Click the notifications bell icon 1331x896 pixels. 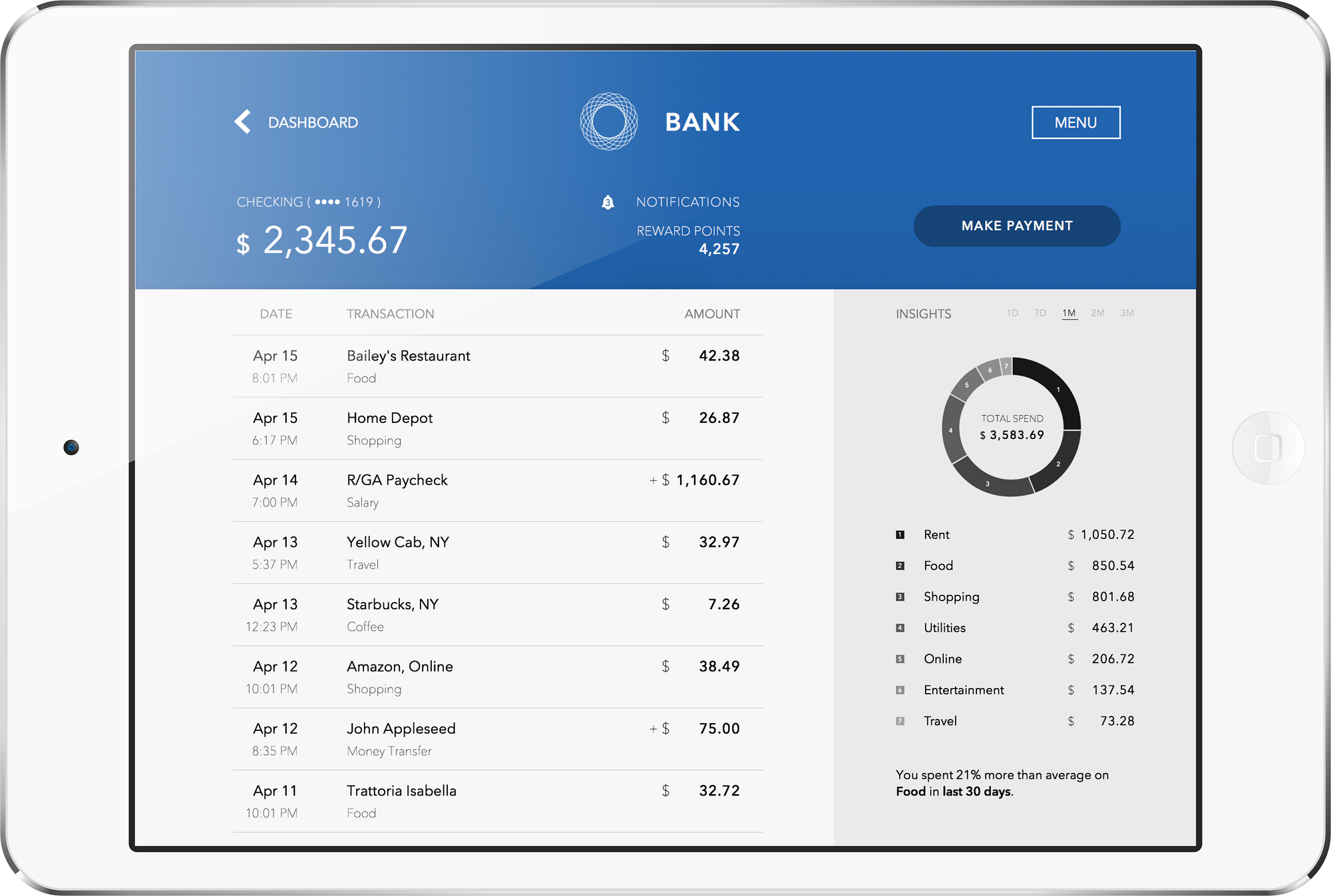pos(608,202)
